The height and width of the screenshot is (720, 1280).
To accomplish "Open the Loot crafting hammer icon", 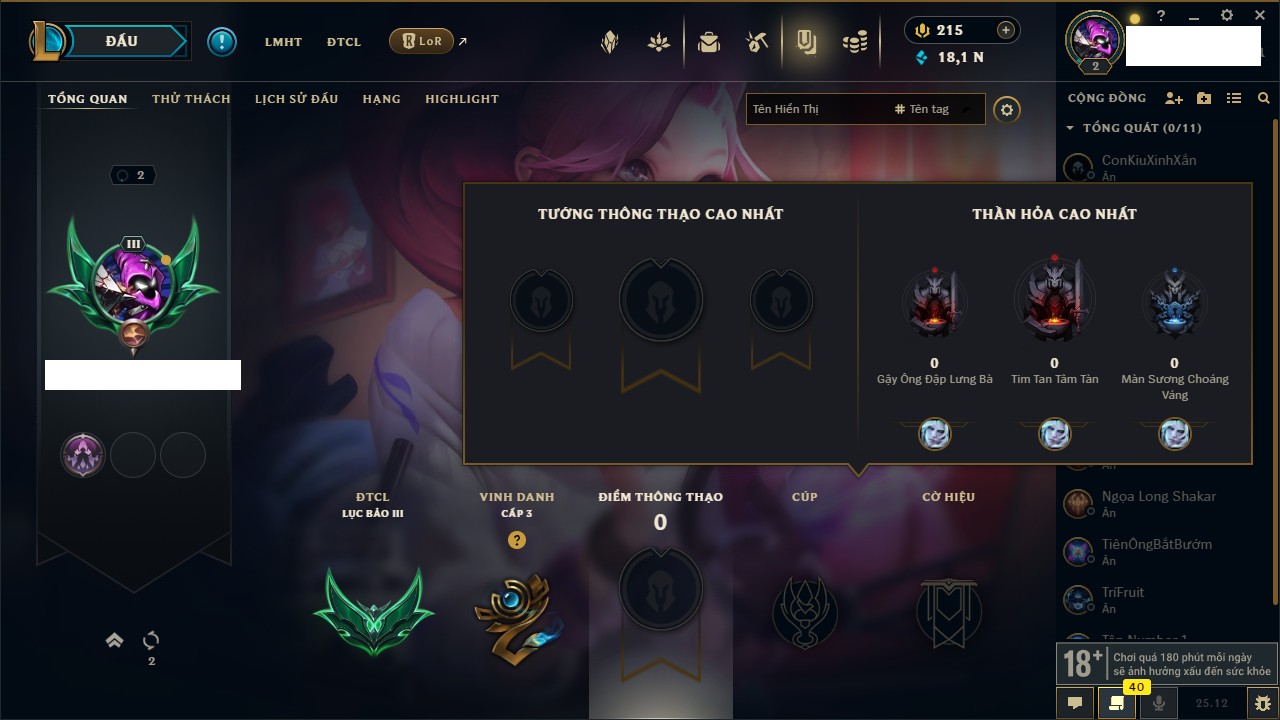I will tap(756, 42).
